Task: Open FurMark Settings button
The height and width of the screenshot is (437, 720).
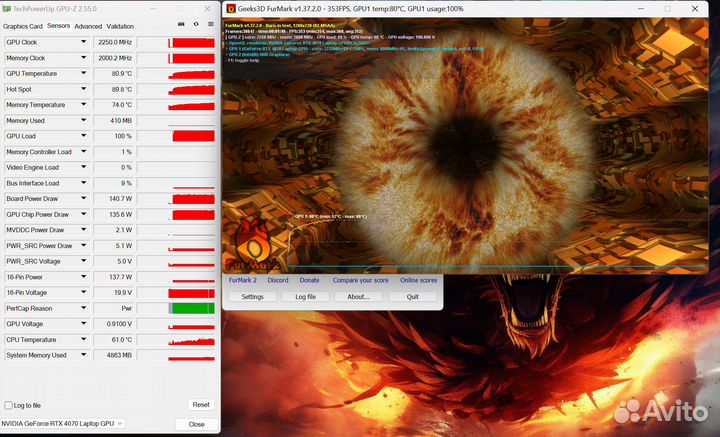Action: [x=253, y=297]
